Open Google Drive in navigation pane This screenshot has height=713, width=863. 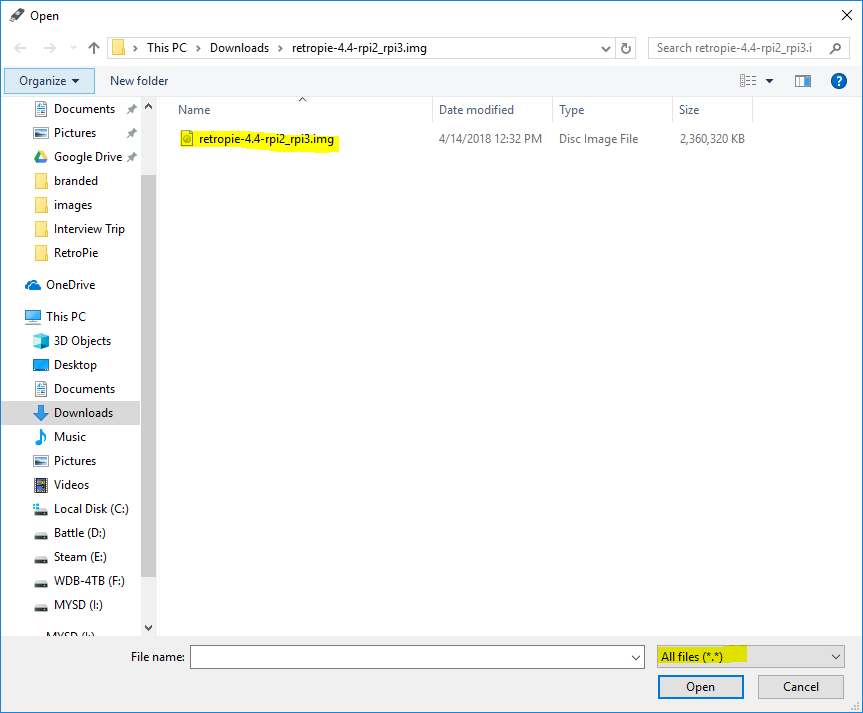point(88,157)
